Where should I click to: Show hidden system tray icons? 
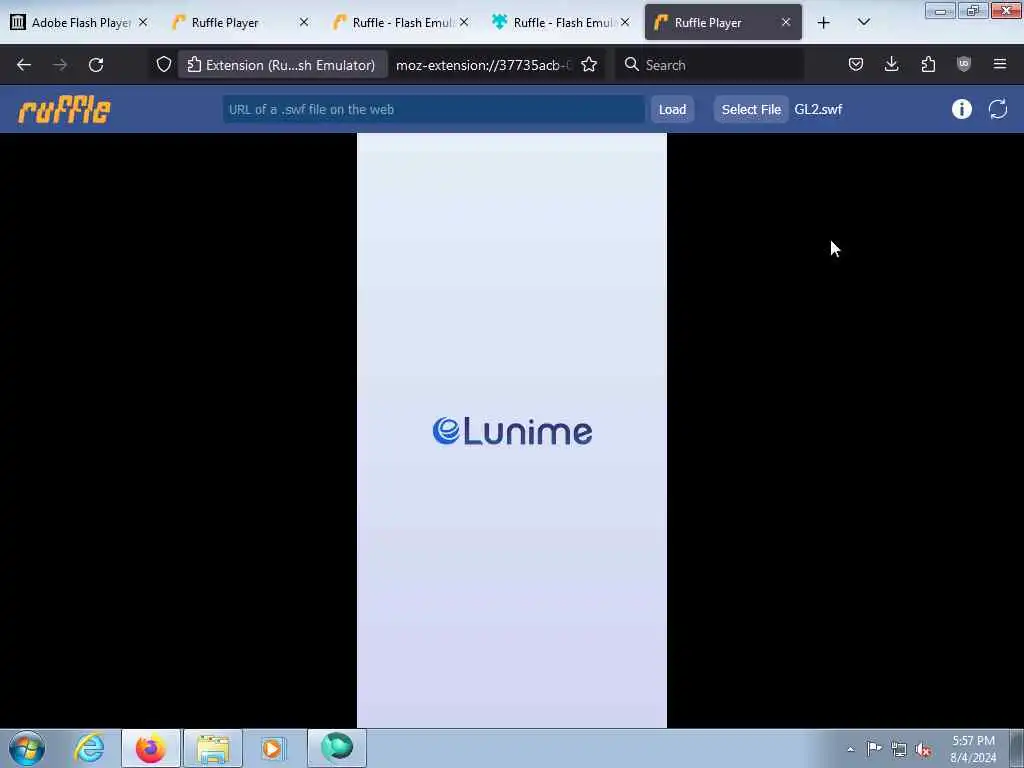tap(850, 749)
